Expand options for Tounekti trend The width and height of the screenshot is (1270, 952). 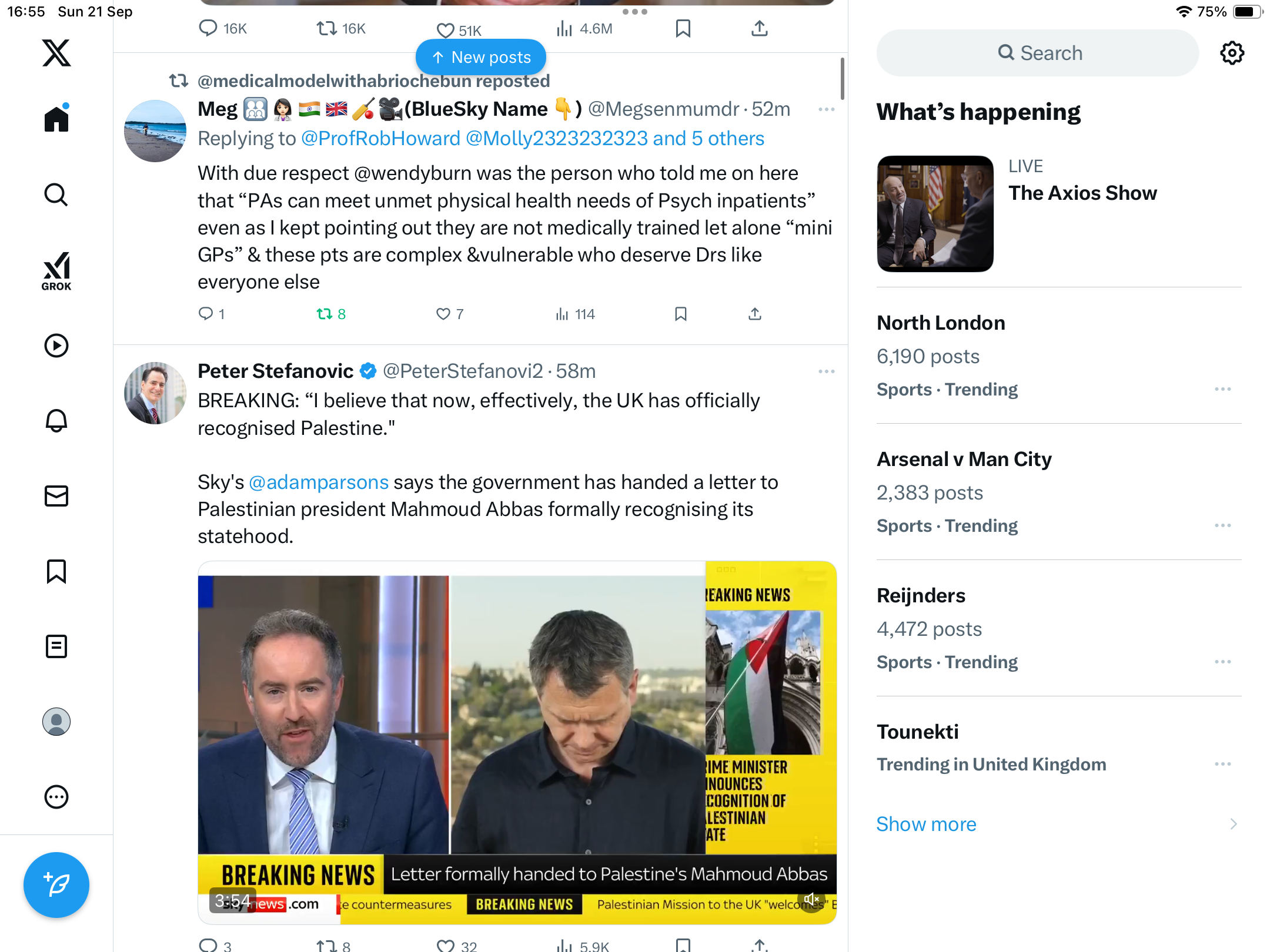pos(1223,764)
